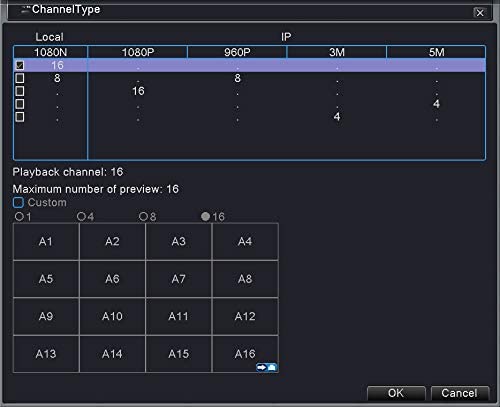The width and height of the screenshot is (500, 407).
Task: Click the arrow switch icon under A16
Action: click(x=267, y=367)
